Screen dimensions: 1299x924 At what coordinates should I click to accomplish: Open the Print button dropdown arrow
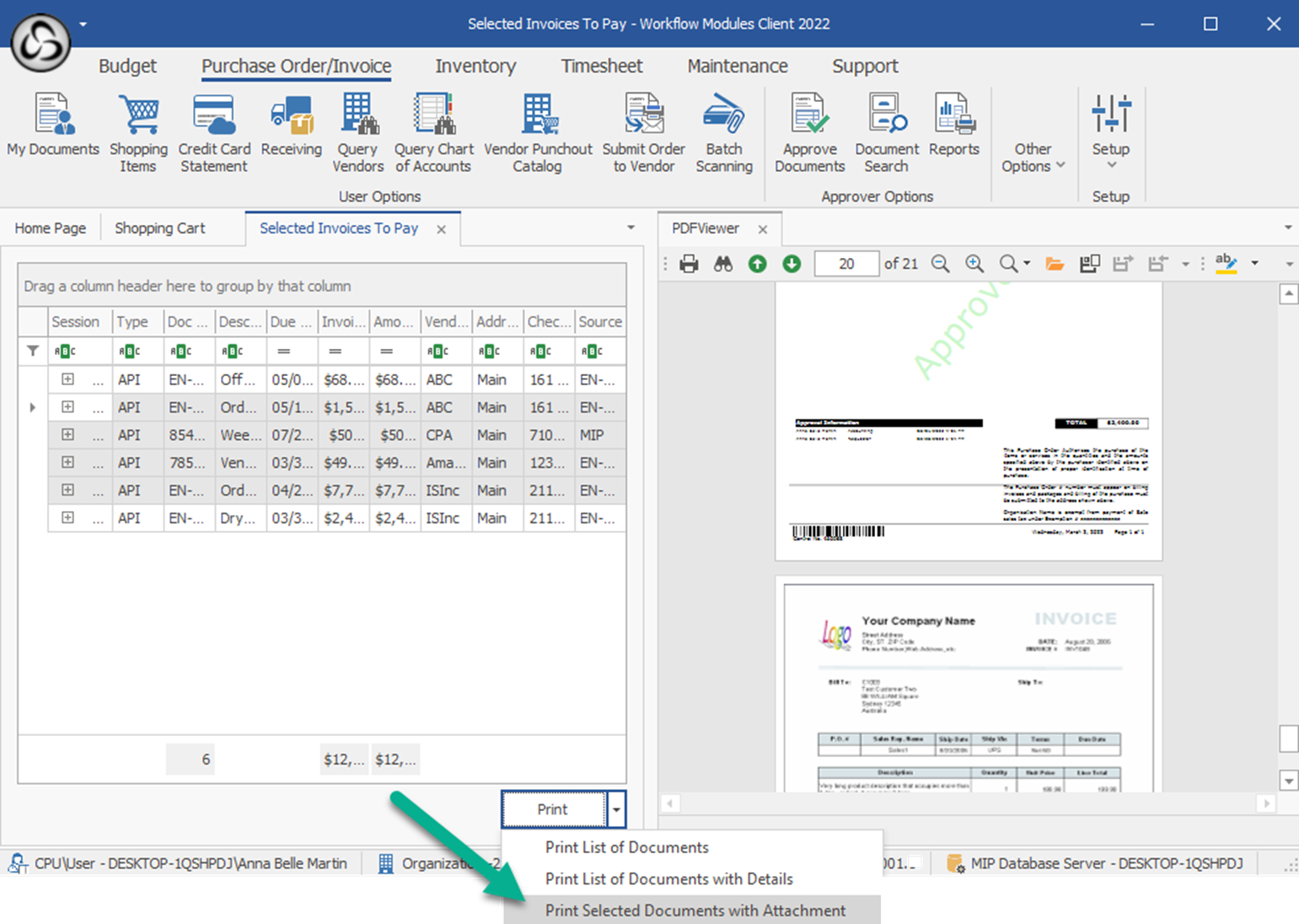(617, 809)
